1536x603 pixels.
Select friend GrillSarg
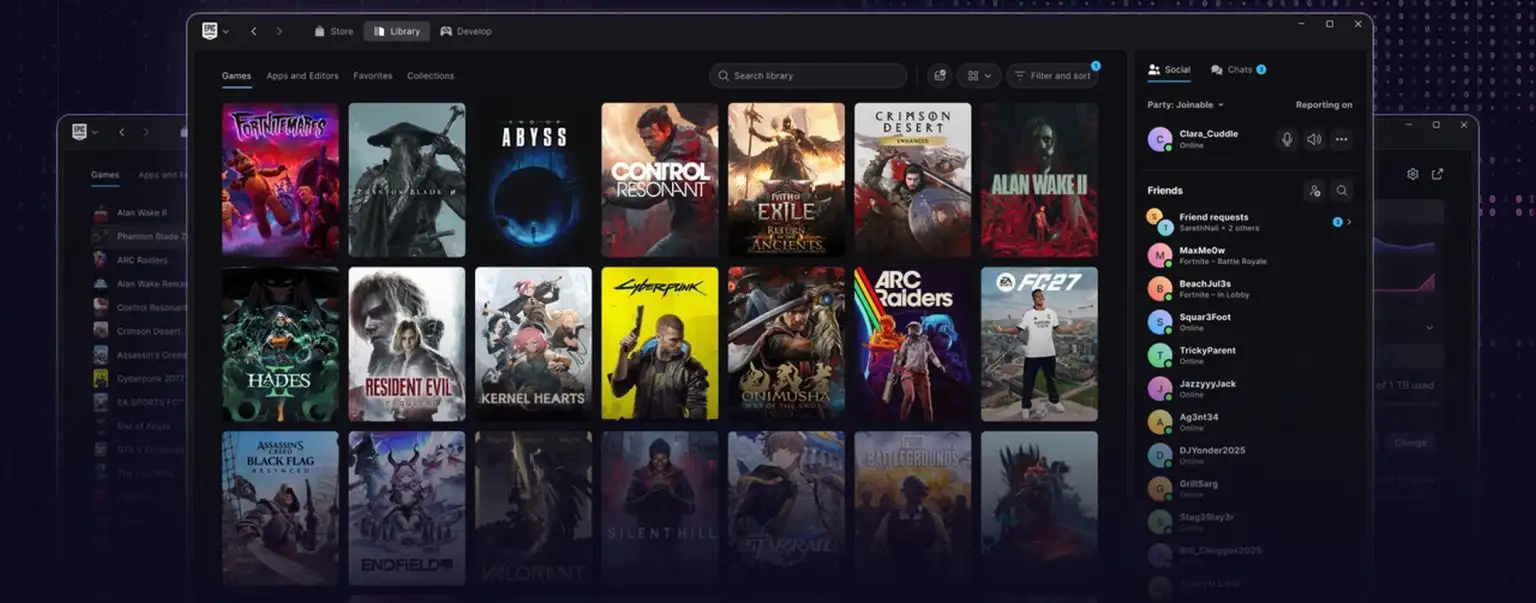coord(1250,489)
